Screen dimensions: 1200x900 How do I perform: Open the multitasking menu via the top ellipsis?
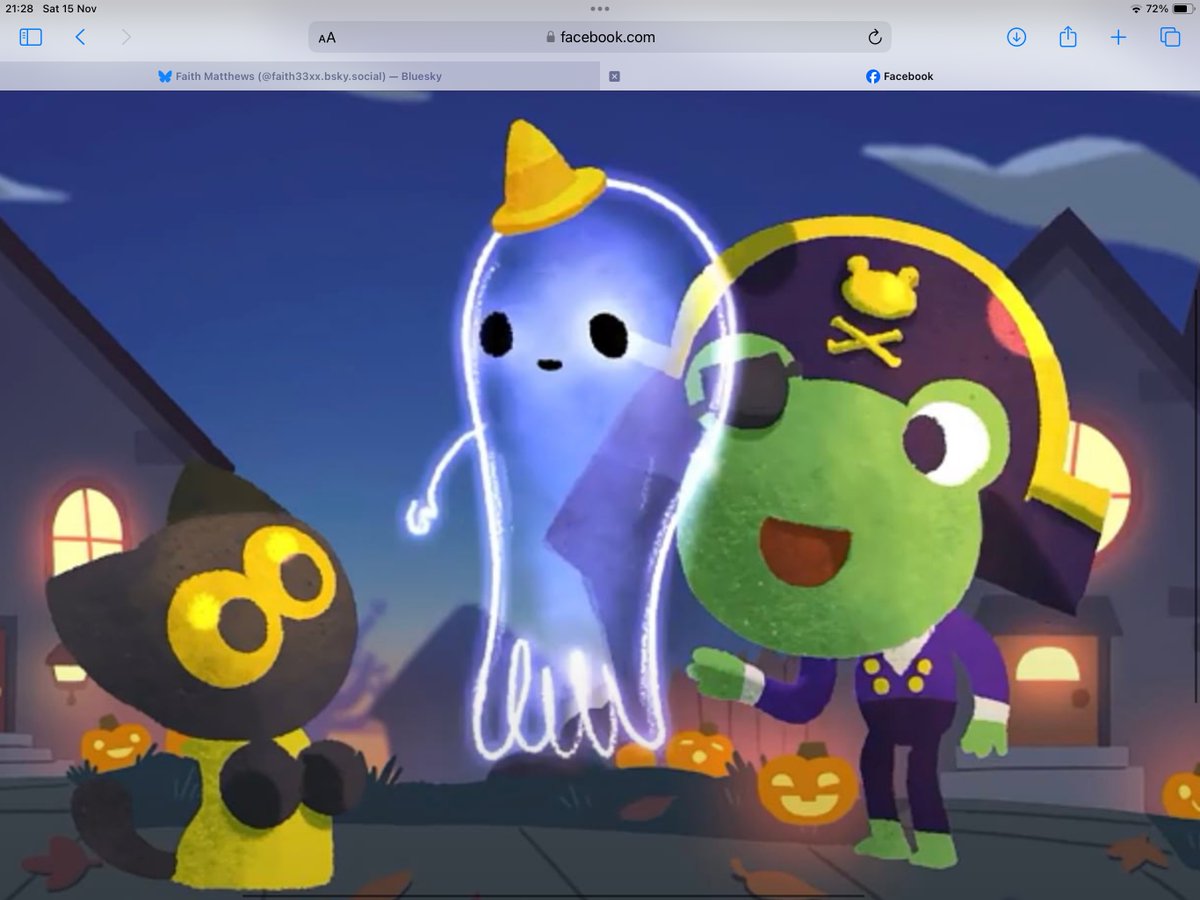[601, 8]
